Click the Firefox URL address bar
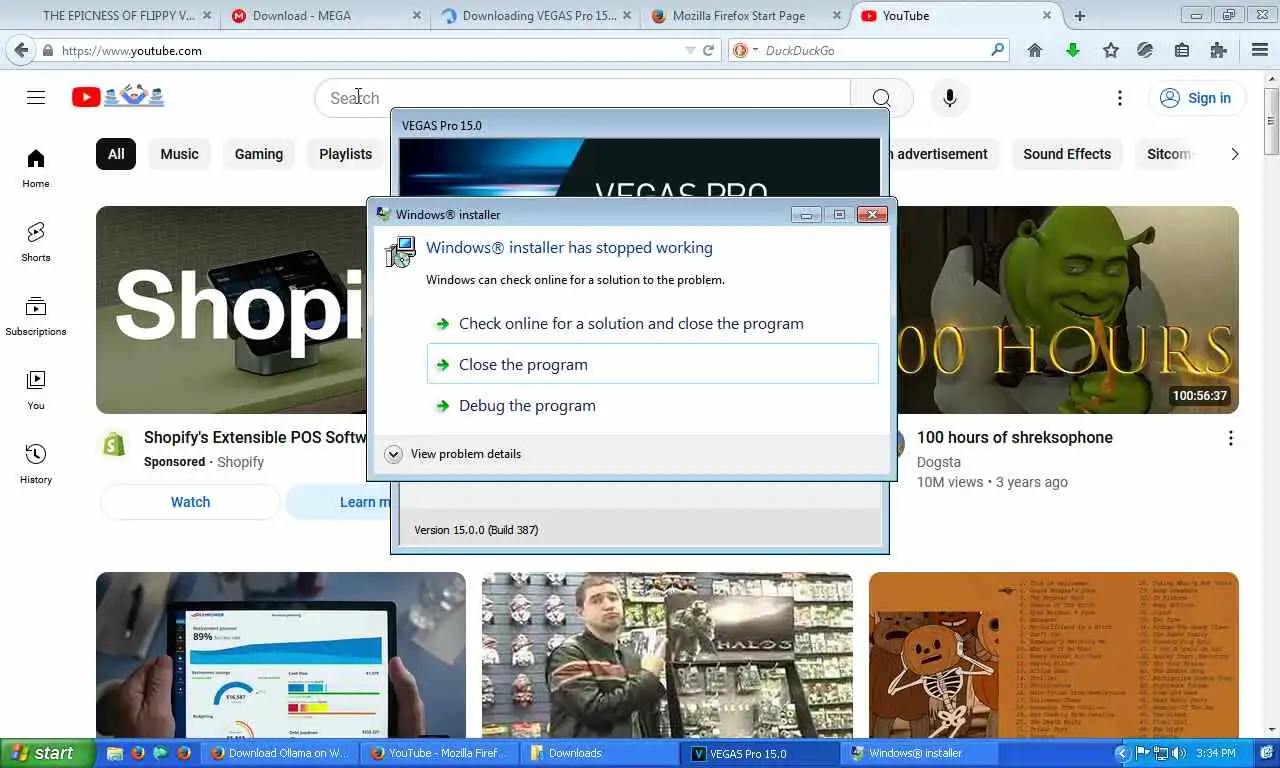This screenshot has height=768, width=1280. [370, 50]
